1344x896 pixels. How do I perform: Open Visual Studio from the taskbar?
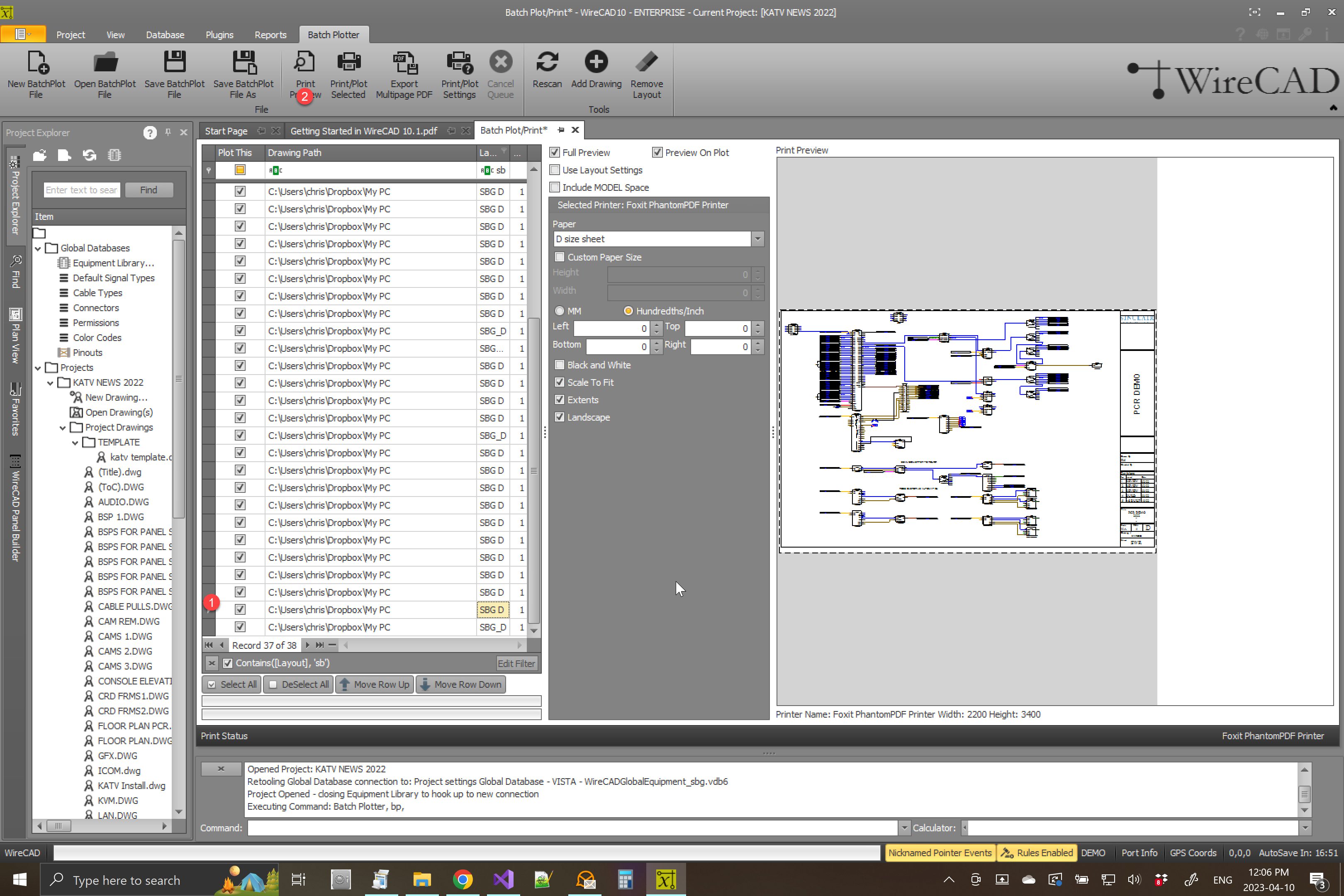click(x=504, y=879)
